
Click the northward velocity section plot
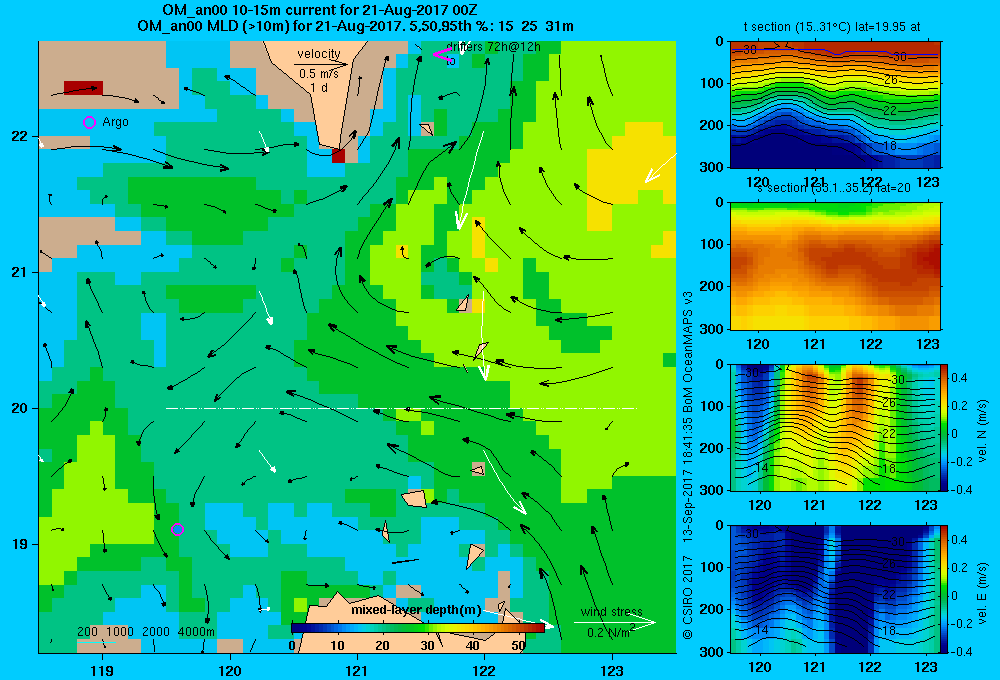click(x=834, y=427)
